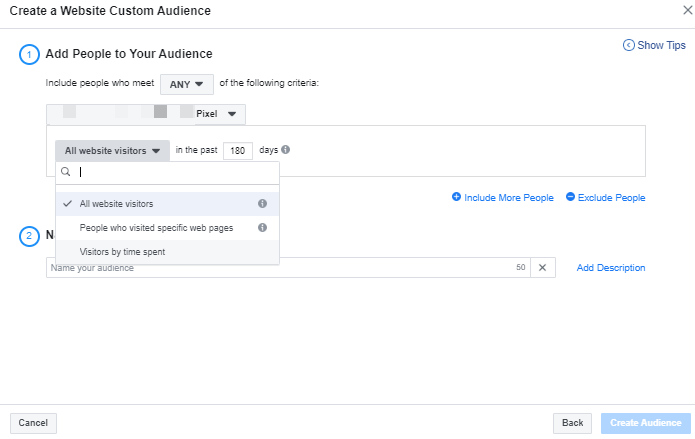The image size is (695, 439).
Task: Click the plus icon for Include More People
Action: pos(456,198)
